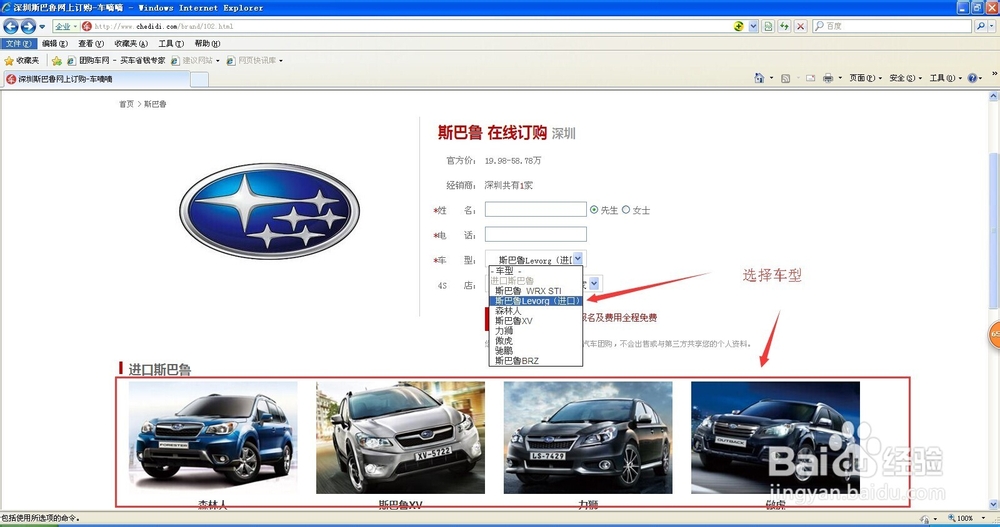
Task: Choose 驰鹏 from the dropdown list
Action: pyautogui.click(x=536, y=351)
